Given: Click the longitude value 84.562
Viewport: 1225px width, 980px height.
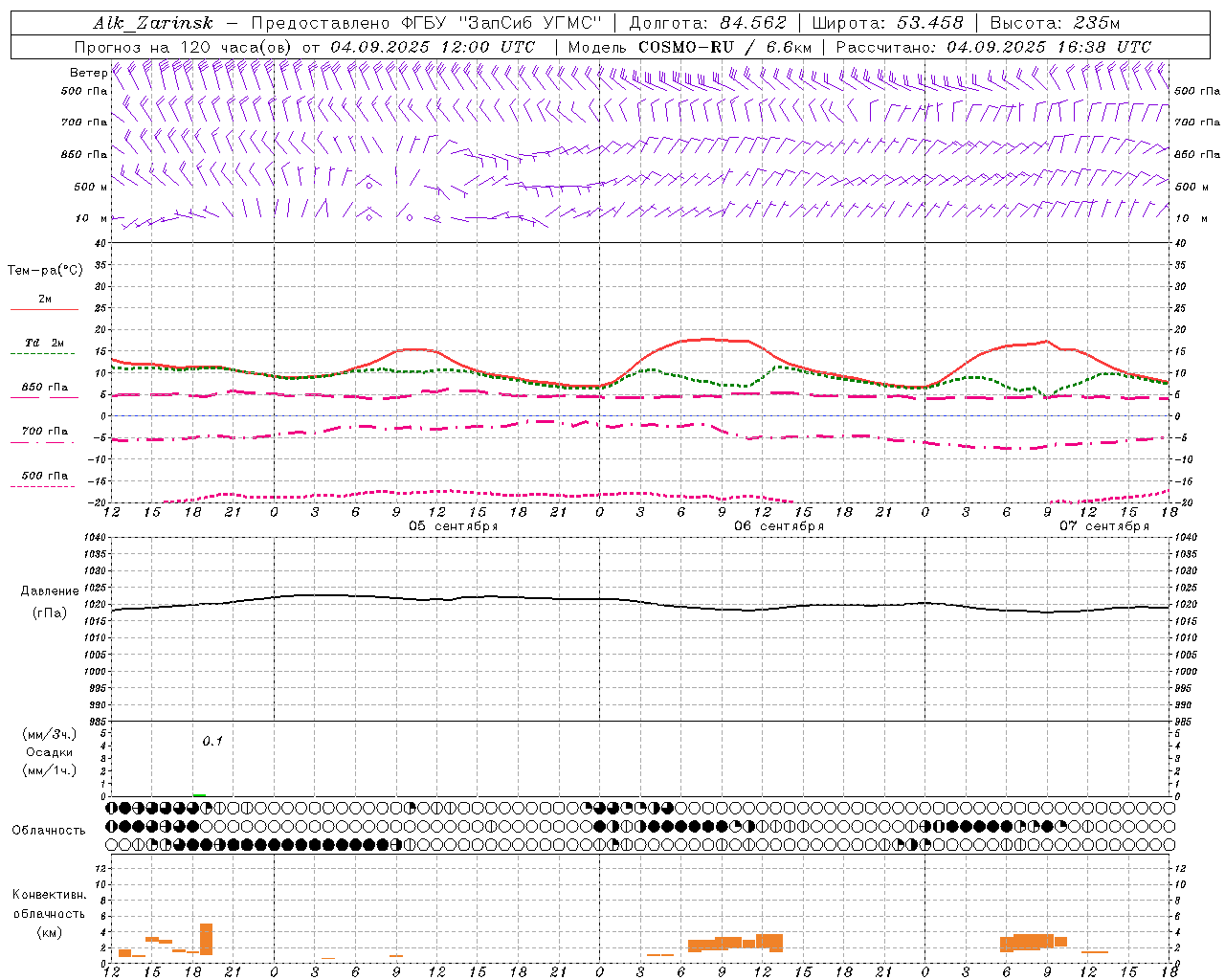Looking at the screenshot, I should (x=752, y=24).
